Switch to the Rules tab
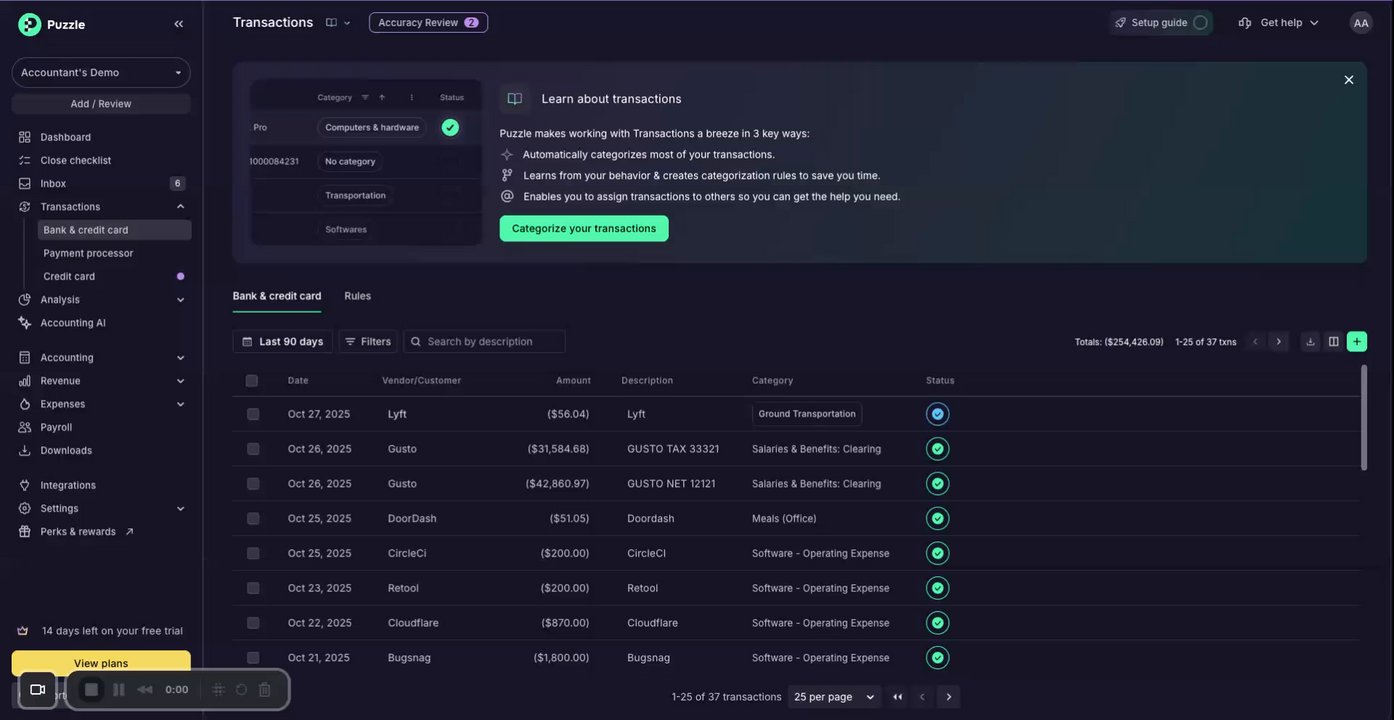 pos(357,296)
